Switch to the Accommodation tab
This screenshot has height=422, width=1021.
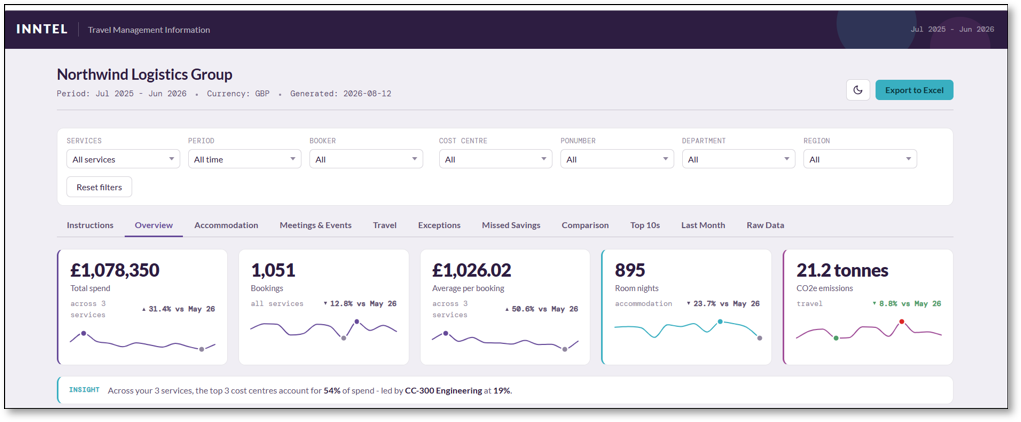[226, 225]
